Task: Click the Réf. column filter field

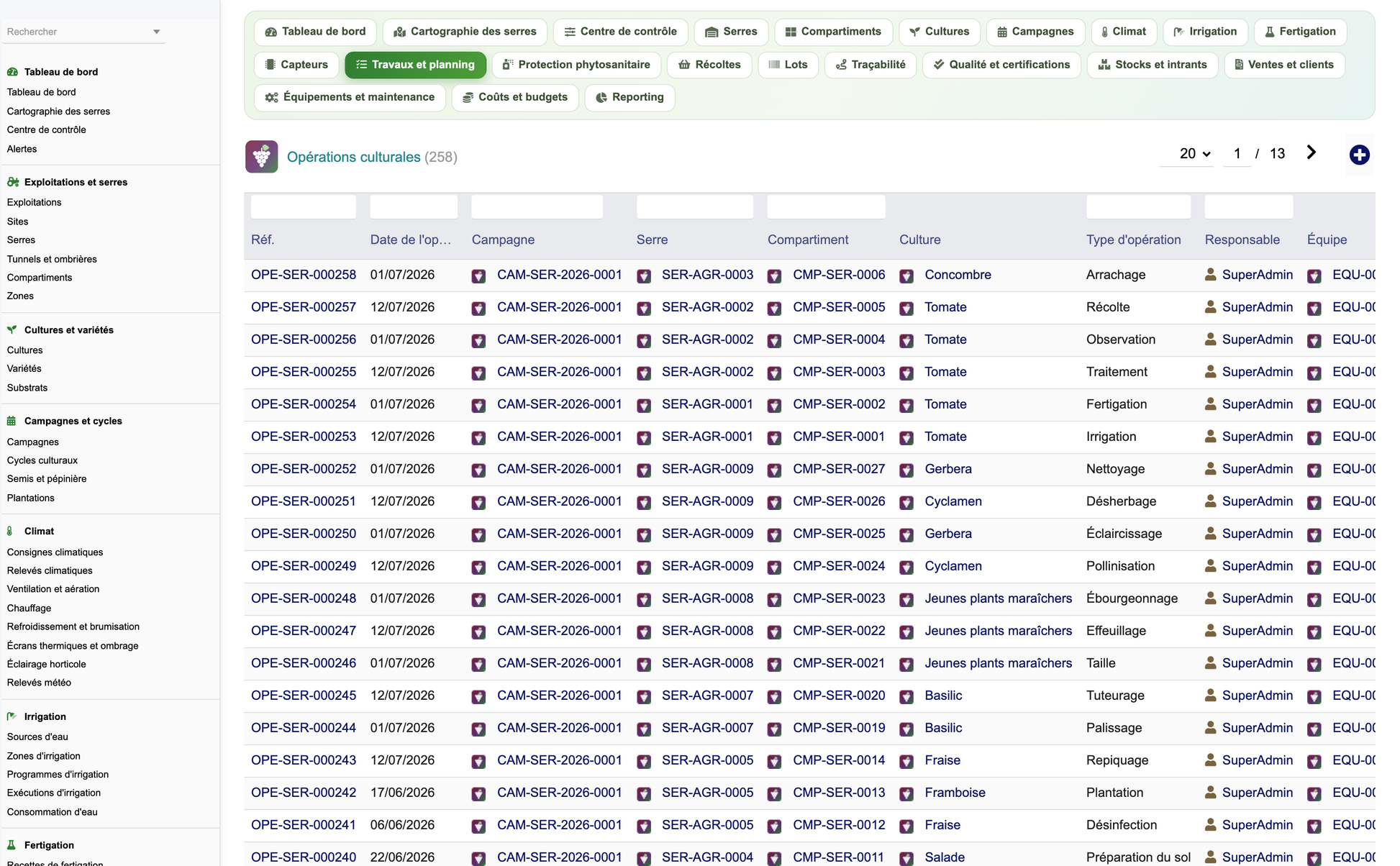Action: (304, 207)
